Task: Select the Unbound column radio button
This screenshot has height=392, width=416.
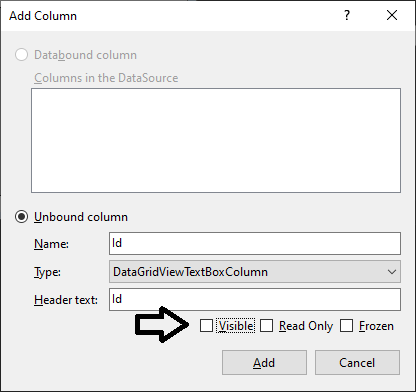Action: click(x=21, y=217)
